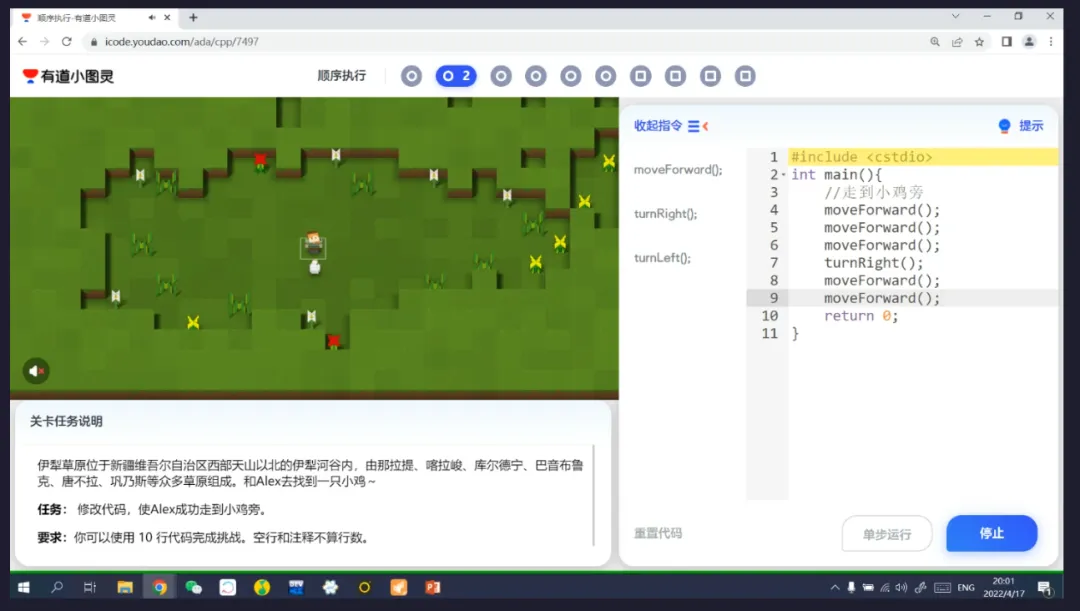The height and width of the screenshot is (611, 1080).
Task: Click the browser forward arrow
Action: coord(44,42)
